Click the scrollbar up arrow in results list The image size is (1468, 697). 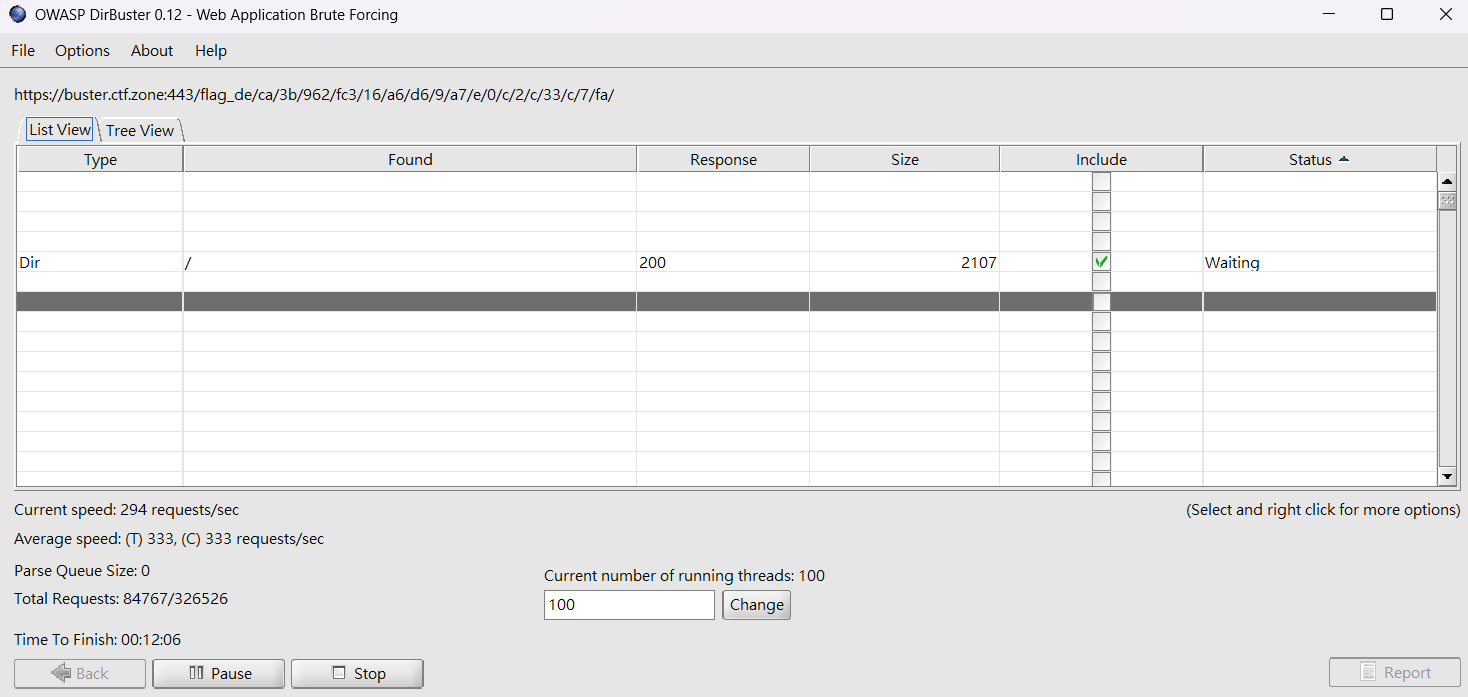(x=1446, y=182)
